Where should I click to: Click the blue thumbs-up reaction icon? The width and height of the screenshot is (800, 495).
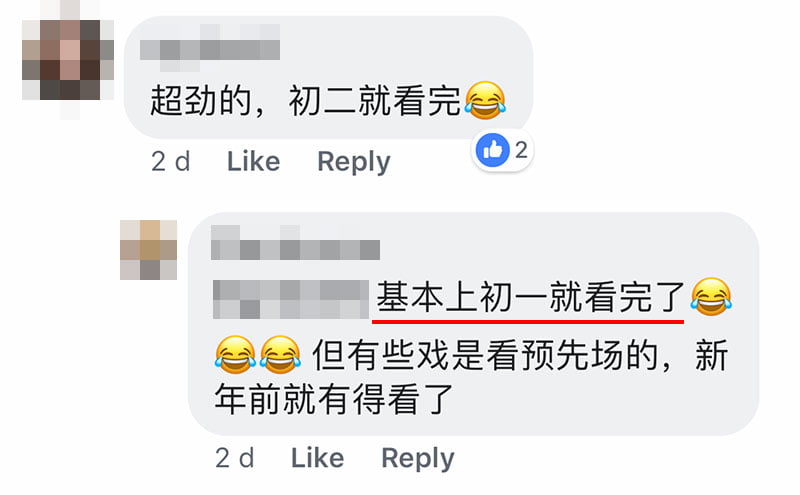[x=492, y=150]
